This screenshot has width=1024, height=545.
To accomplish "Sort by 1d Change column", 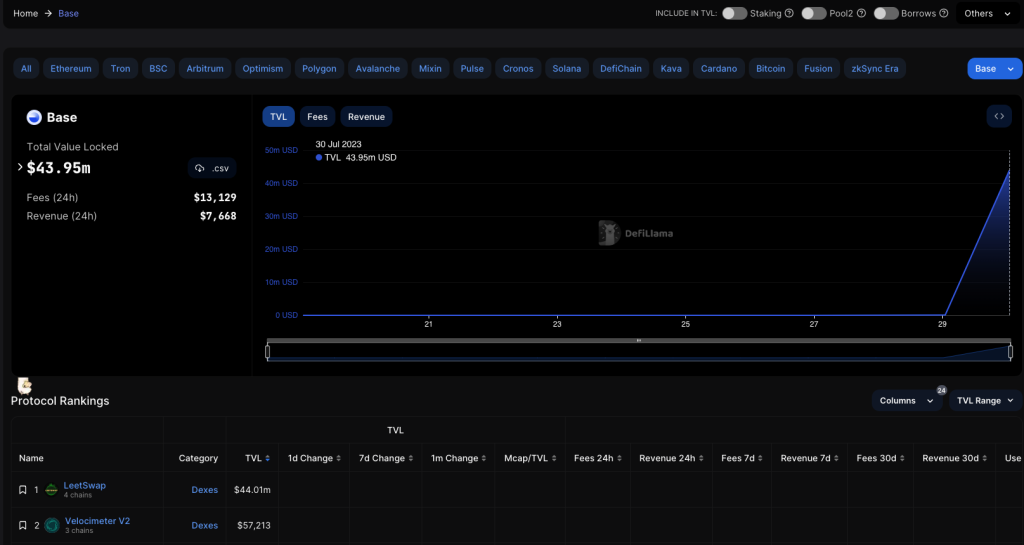I will click(338, 458).
